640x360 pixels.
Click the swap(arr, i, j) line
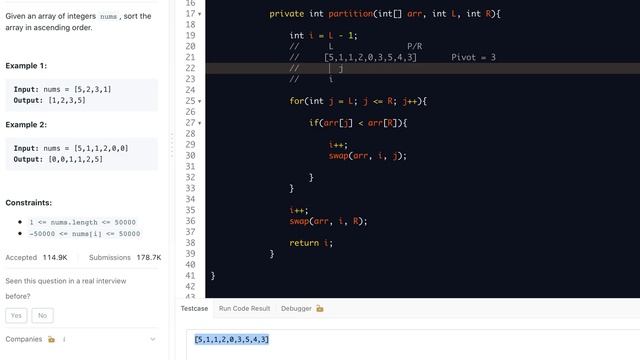coord(368,156)
